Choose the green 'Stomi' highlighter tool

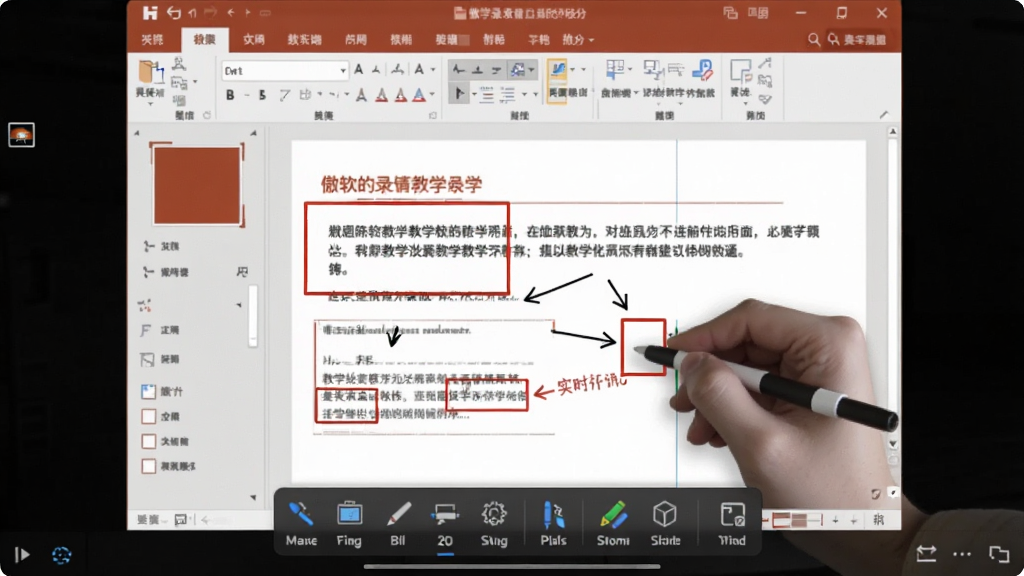[x=613, y=523]
